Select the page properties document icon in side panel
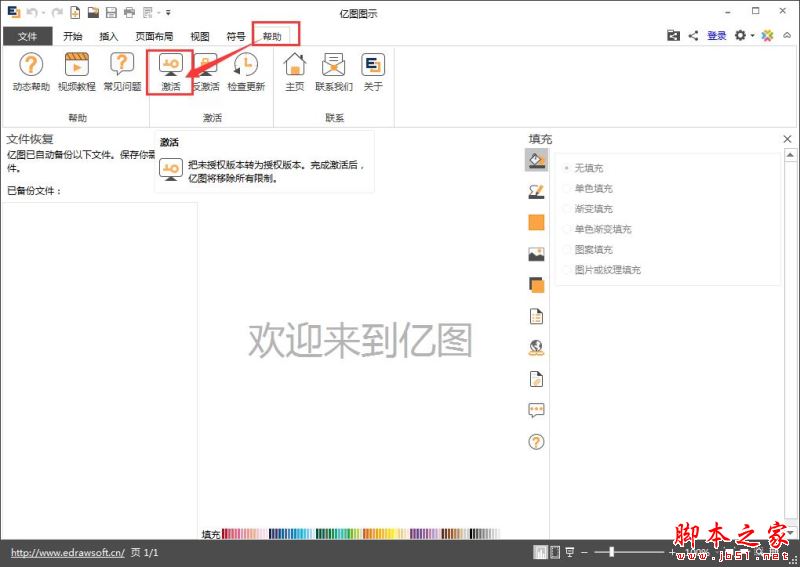Screen dimensions: 800x567 tap(536, 316)
